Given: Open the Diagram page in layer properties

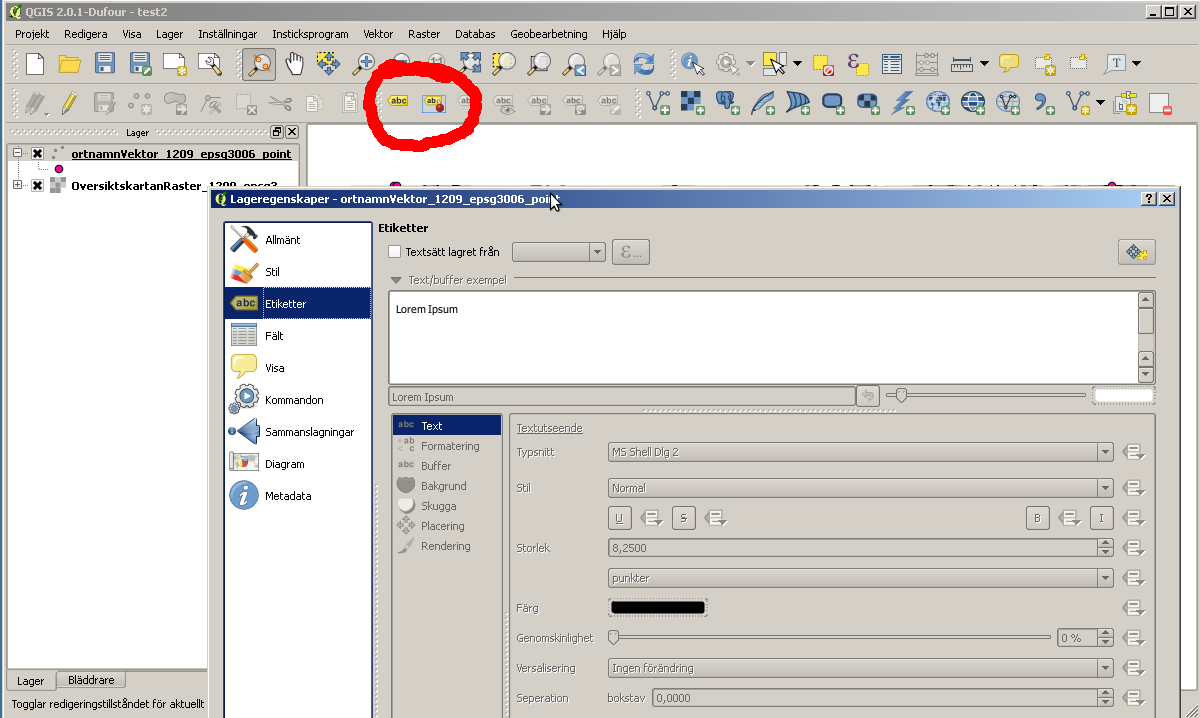Looking at the screenshot, I should click(298, 464).
